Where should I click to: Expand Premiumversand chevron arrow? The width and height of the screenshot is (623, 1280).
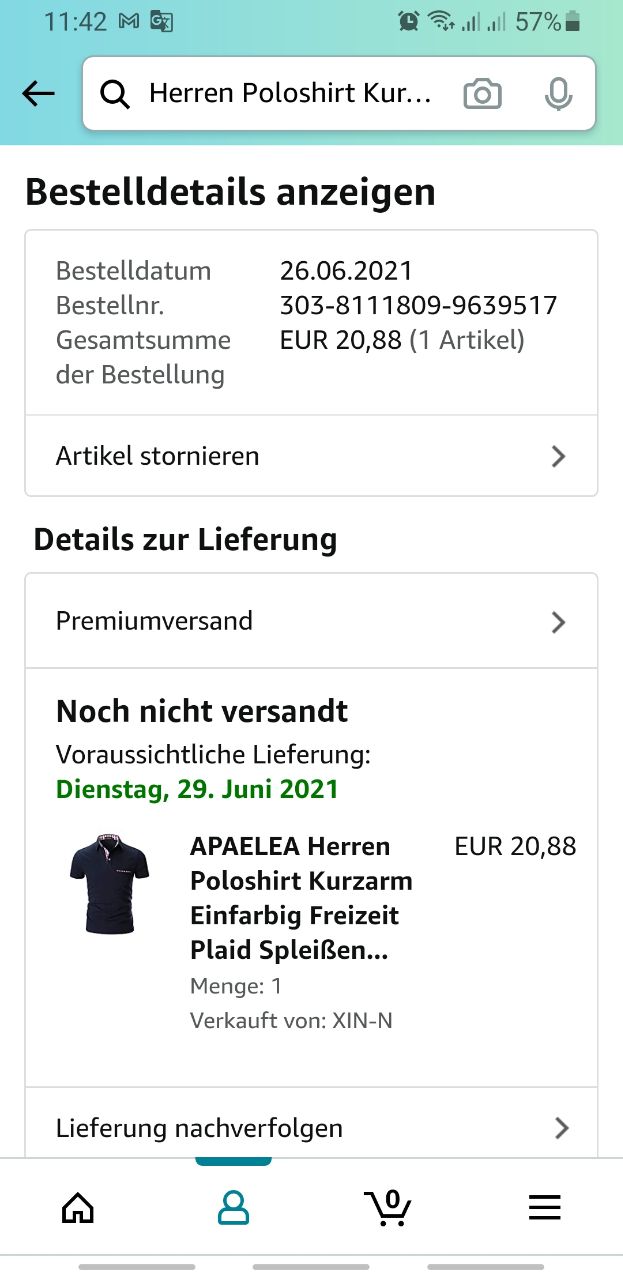click(x=558, y=621)
